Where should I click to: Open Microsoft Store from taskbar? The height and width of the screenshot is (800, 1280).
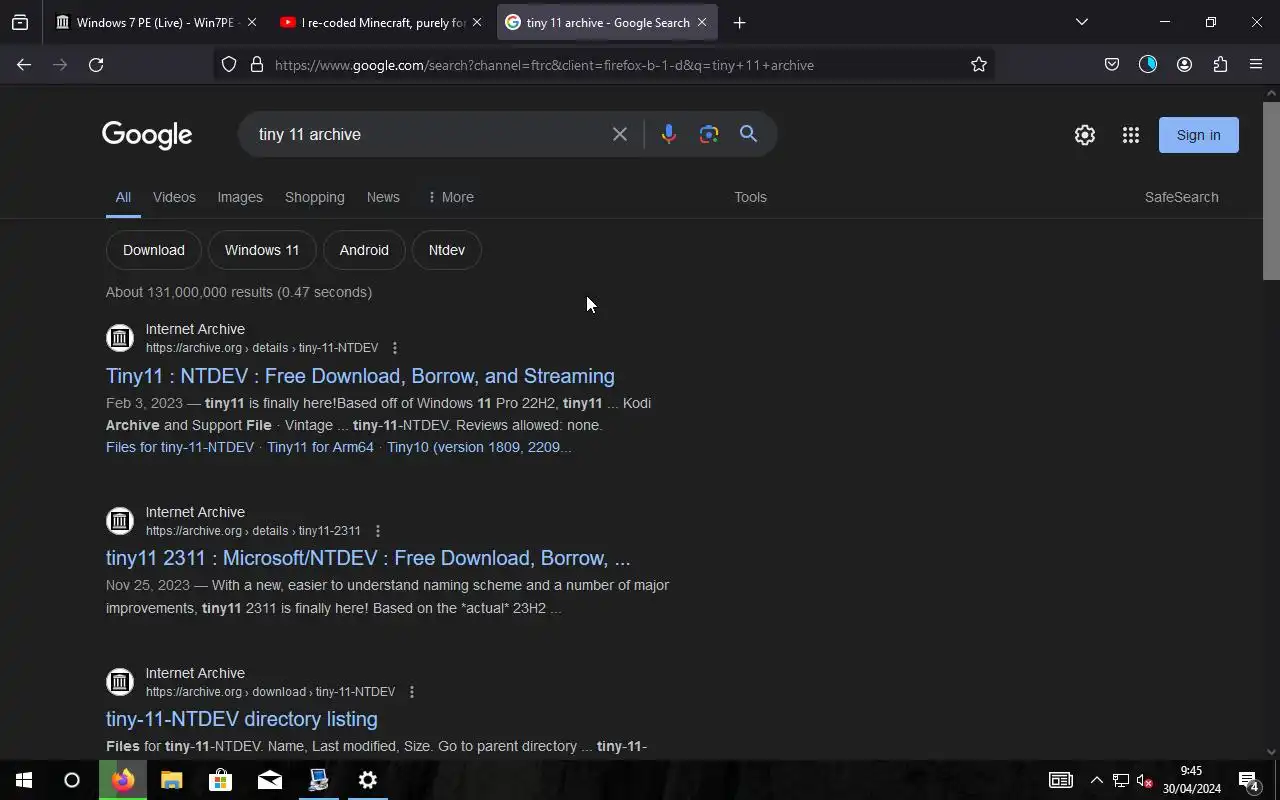pyautogui.click(x=220, y=780)
